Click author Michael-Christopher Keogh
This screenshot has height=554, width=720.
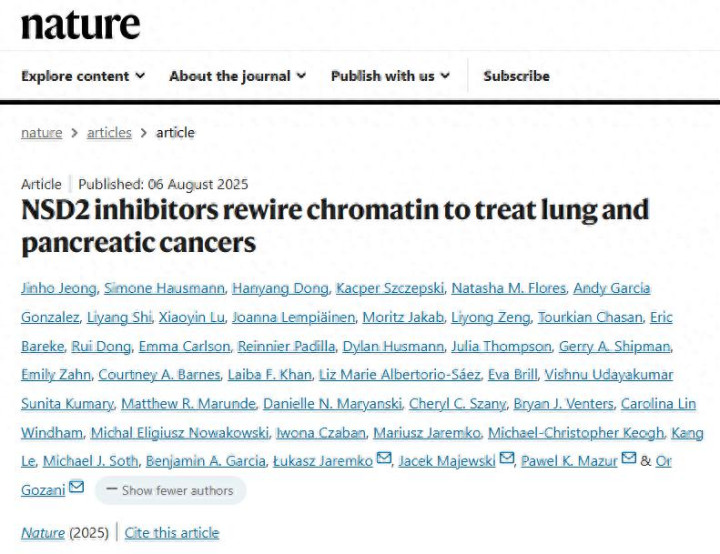(x=576, y=433)
